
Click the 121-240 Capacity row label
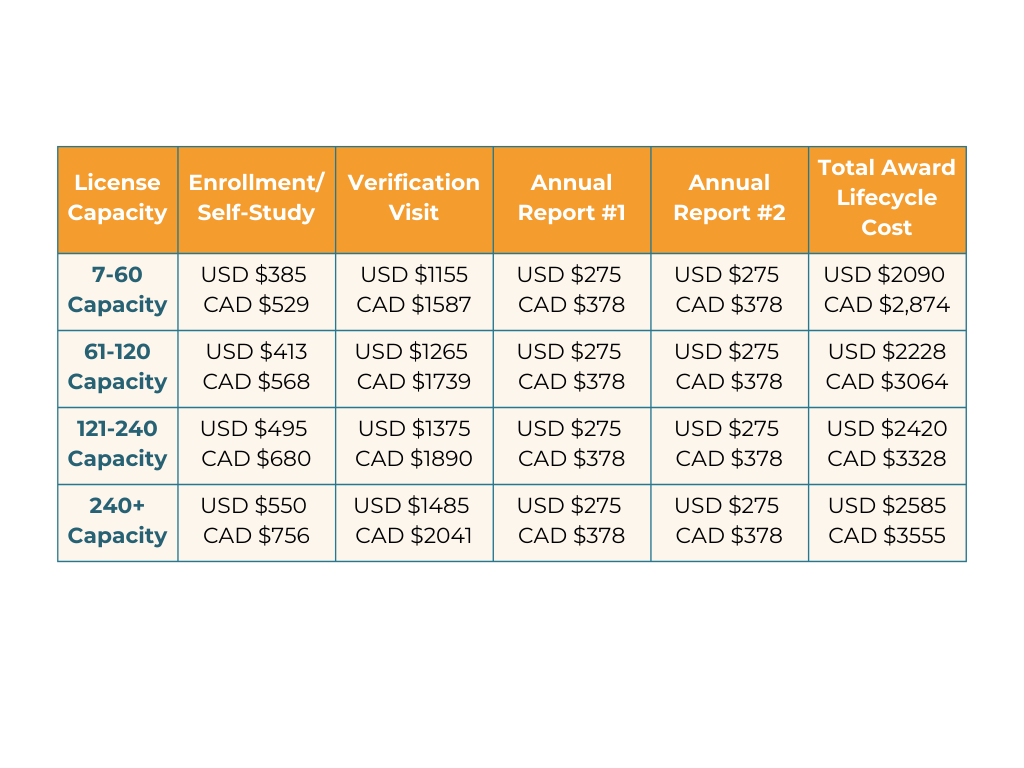coord(117,444)
